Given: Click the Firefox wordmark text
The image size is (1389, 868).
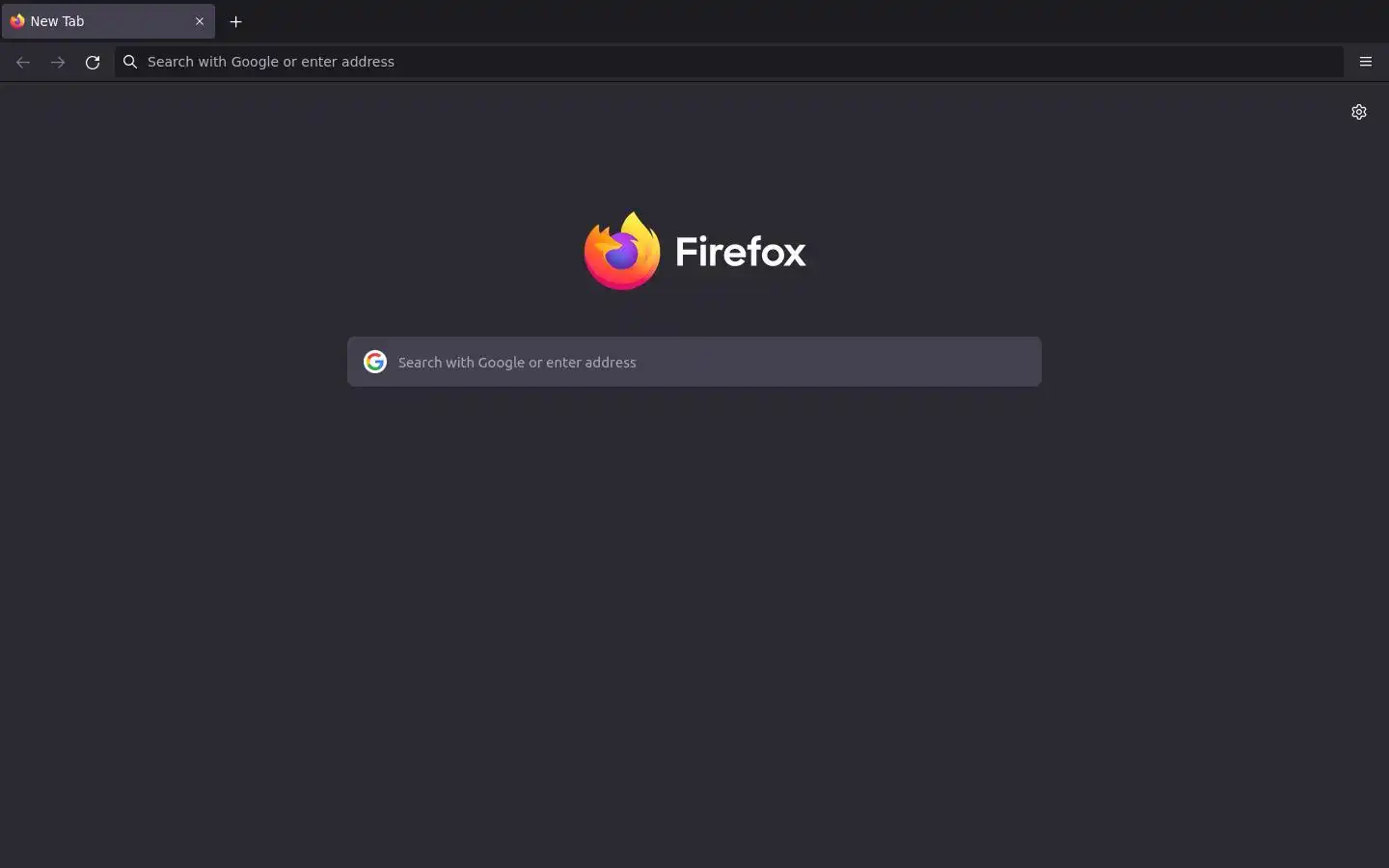Looking at the screenshot, I should coord(741,252).
